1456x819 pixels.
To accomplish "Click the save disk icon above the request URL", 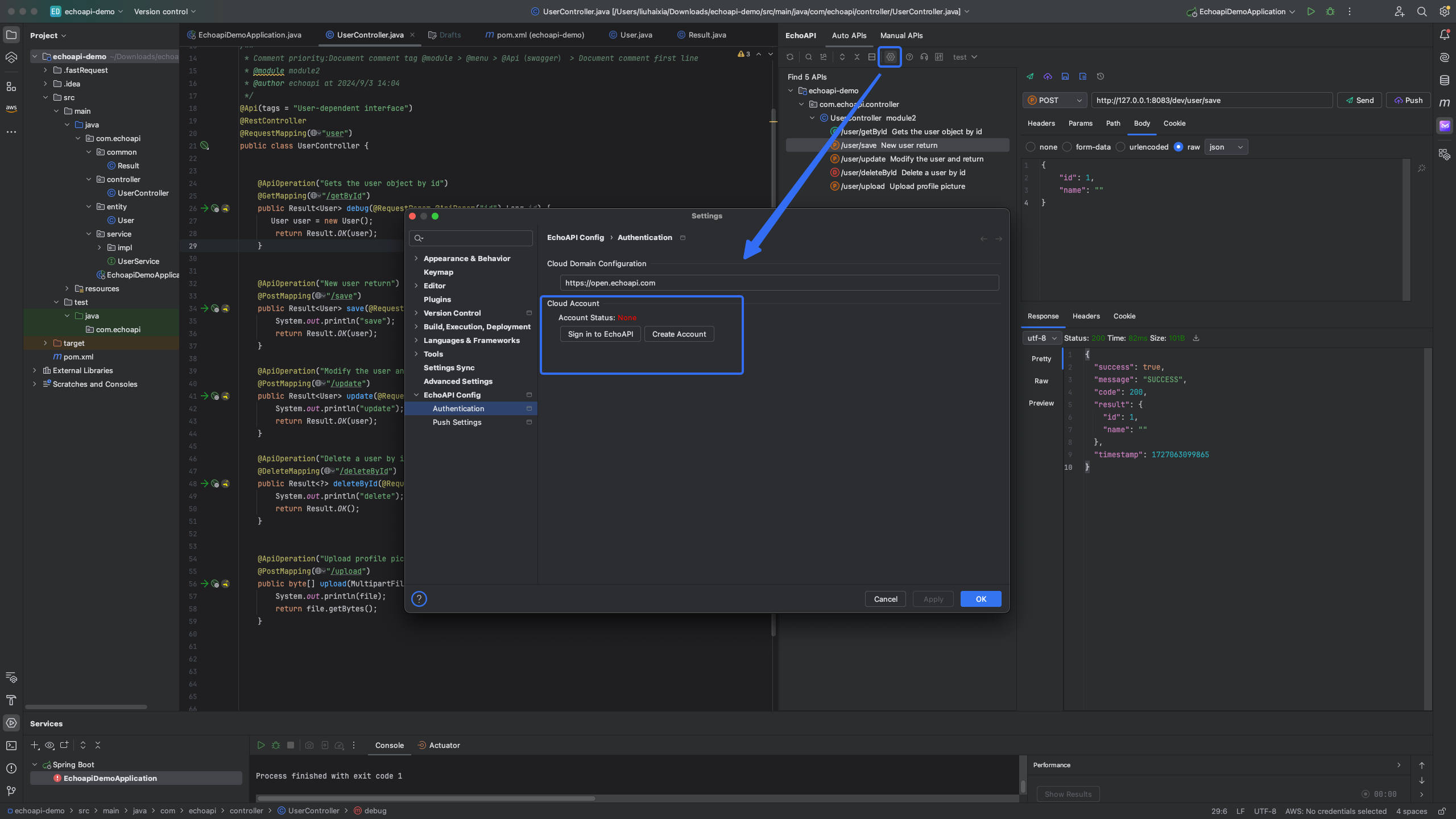I will pyautogui.click(x=1065, y=76).
